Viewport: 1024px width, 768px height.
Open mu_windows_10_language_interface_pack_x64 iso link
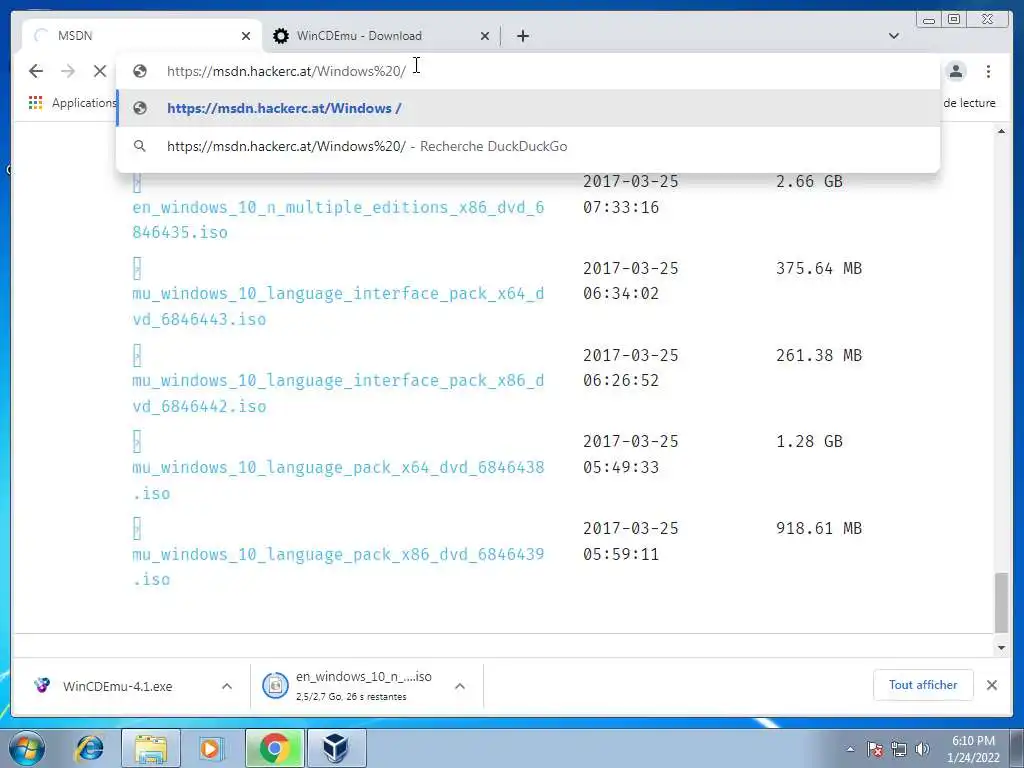338,306
